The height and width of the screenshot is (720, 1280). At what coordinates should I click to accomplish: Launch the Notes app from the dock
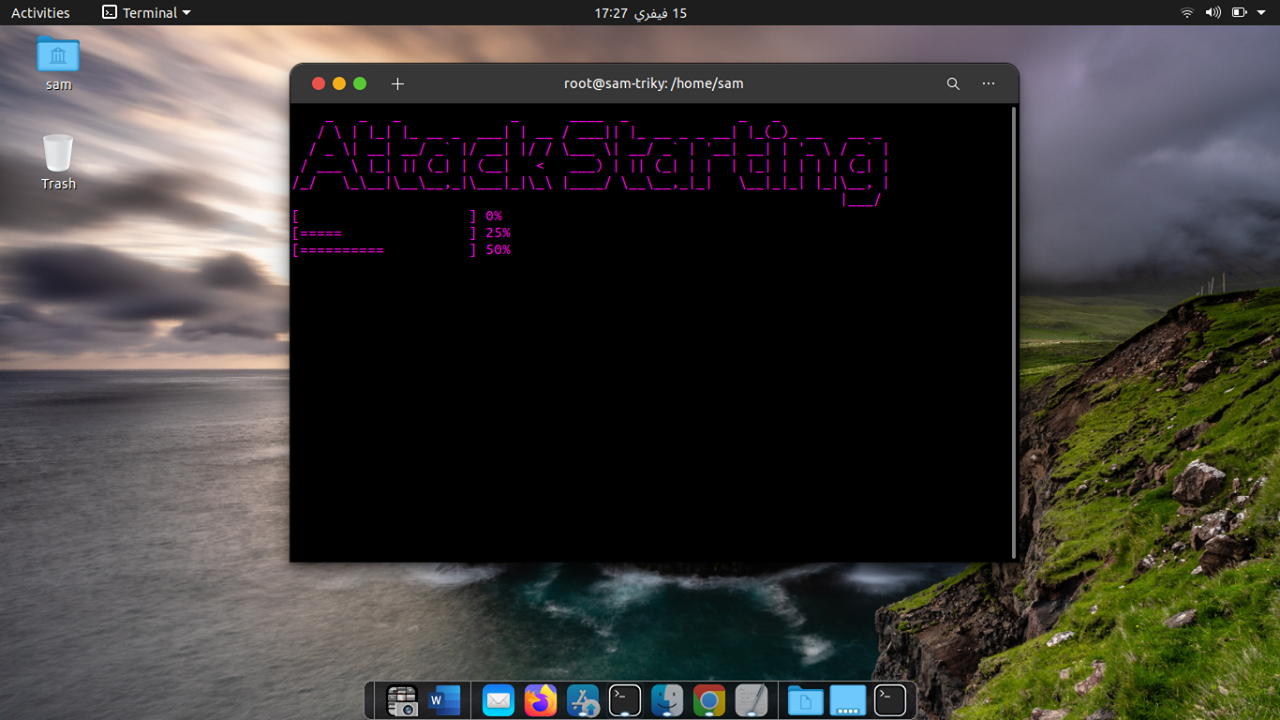click(x=751, y=700)
